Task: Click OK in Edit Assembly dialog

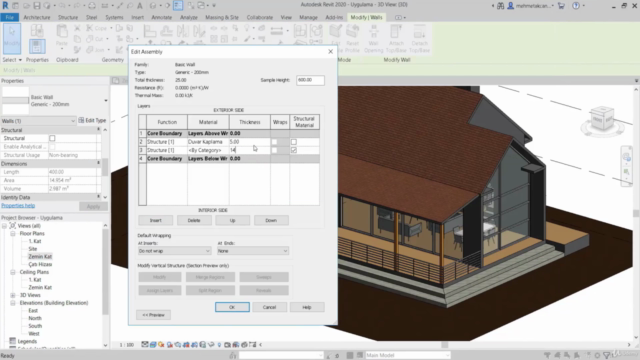Action: [x=232, y=307]
